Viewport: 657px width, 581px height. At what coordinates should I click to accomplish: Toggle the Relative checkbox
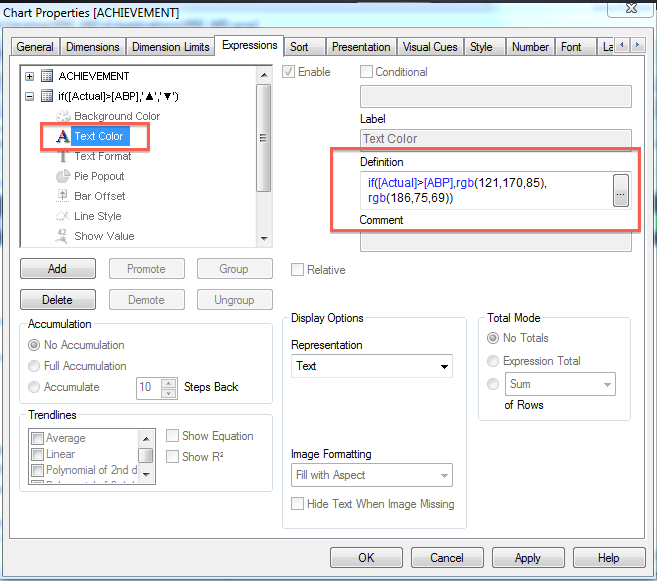297,270
